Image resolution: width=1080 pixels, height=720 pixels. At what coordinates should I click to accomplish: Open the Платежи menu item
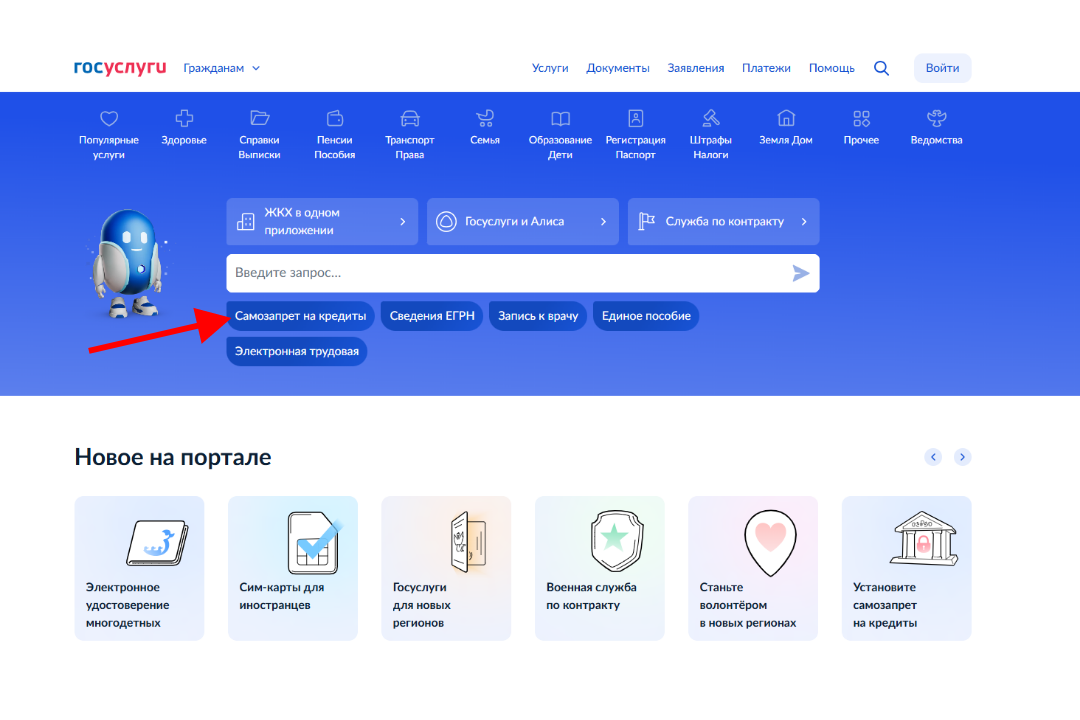click(x=766, y=68)
